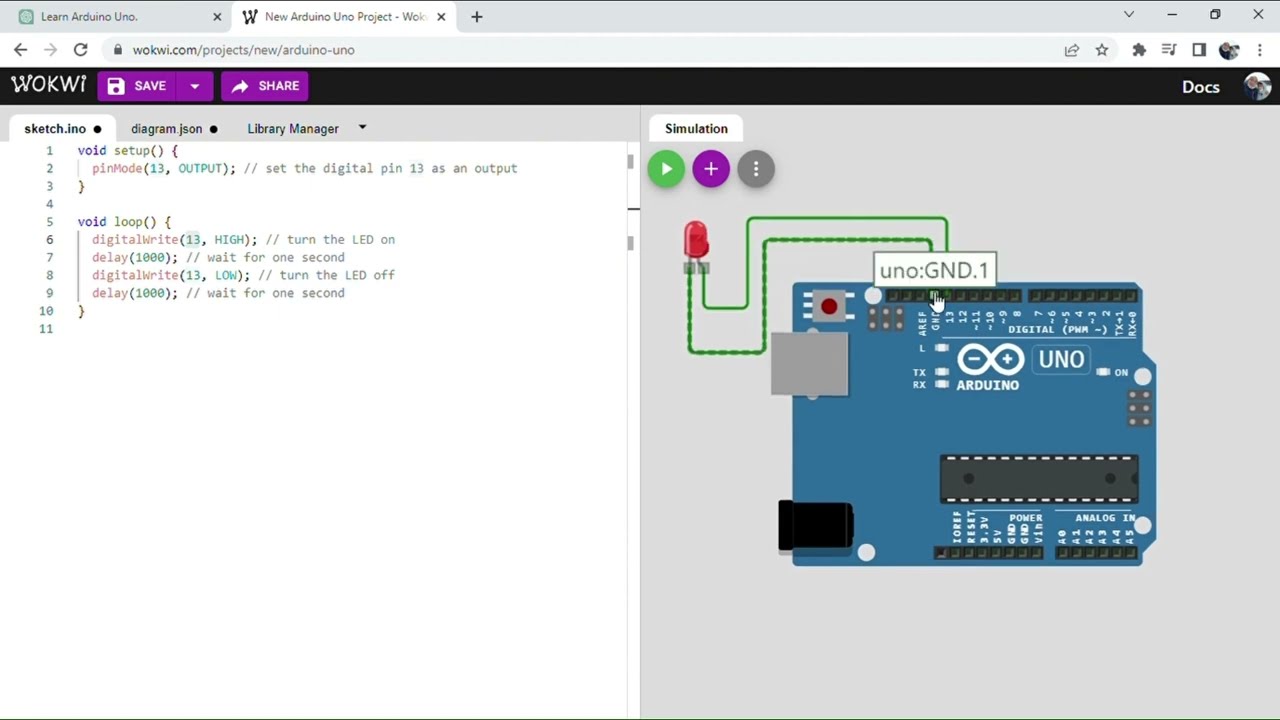Click the digitalWrite(13, LOW) line

coord(243,275)
